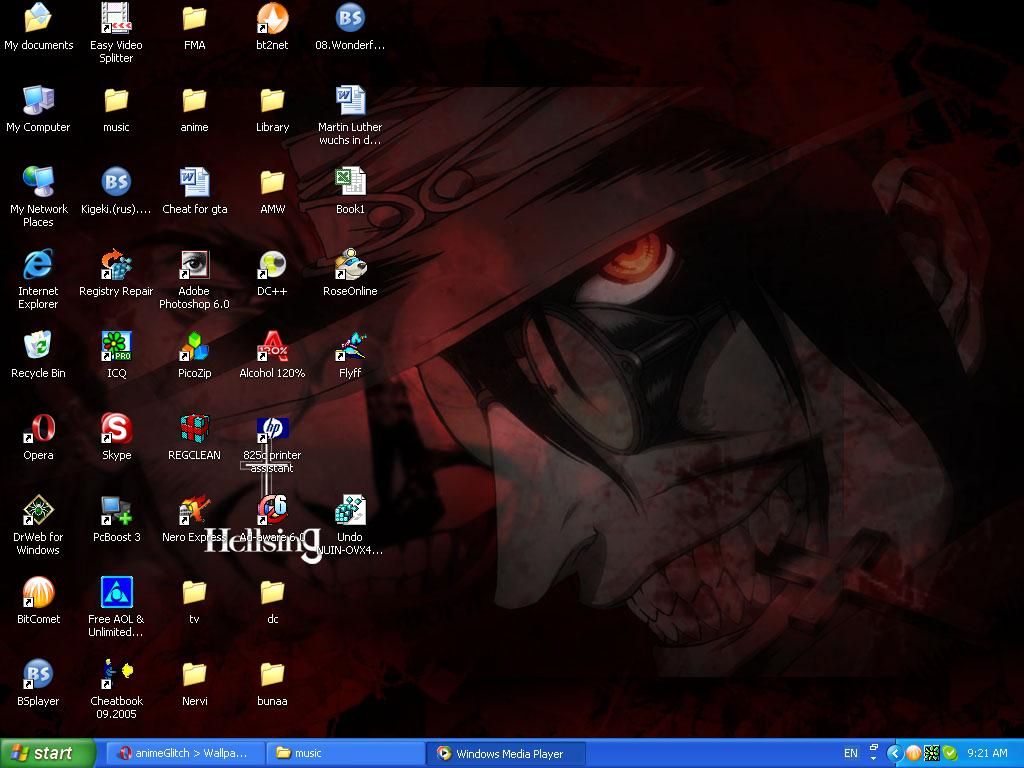Screen dimensions: 1024x768
Task: Select the Adobe Photoshop 6.0 shortcut
Action: (x=194, y=264)
